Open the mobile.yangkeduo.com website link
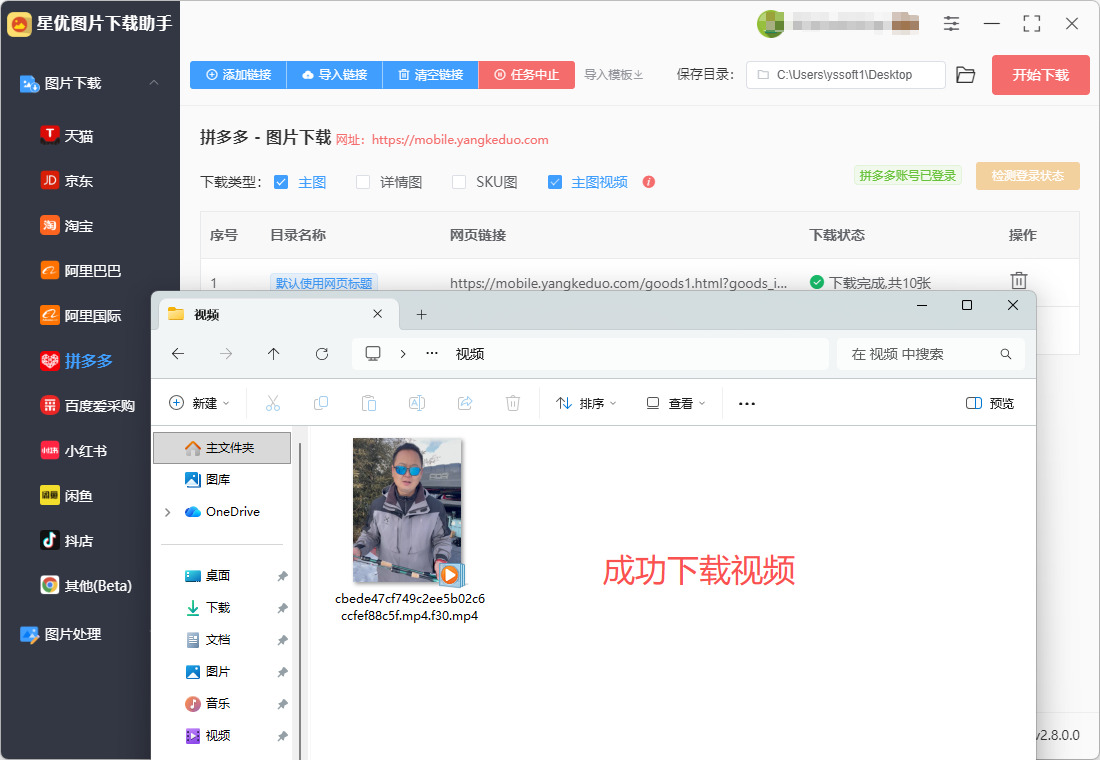Image resolution: width=1100 pixels, height=760 pixels. click(460, 140)
